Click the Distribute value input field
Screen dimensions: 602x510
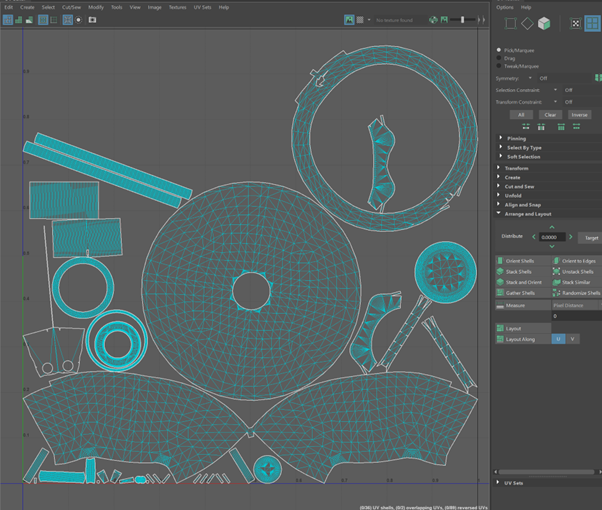coord(552,237)
